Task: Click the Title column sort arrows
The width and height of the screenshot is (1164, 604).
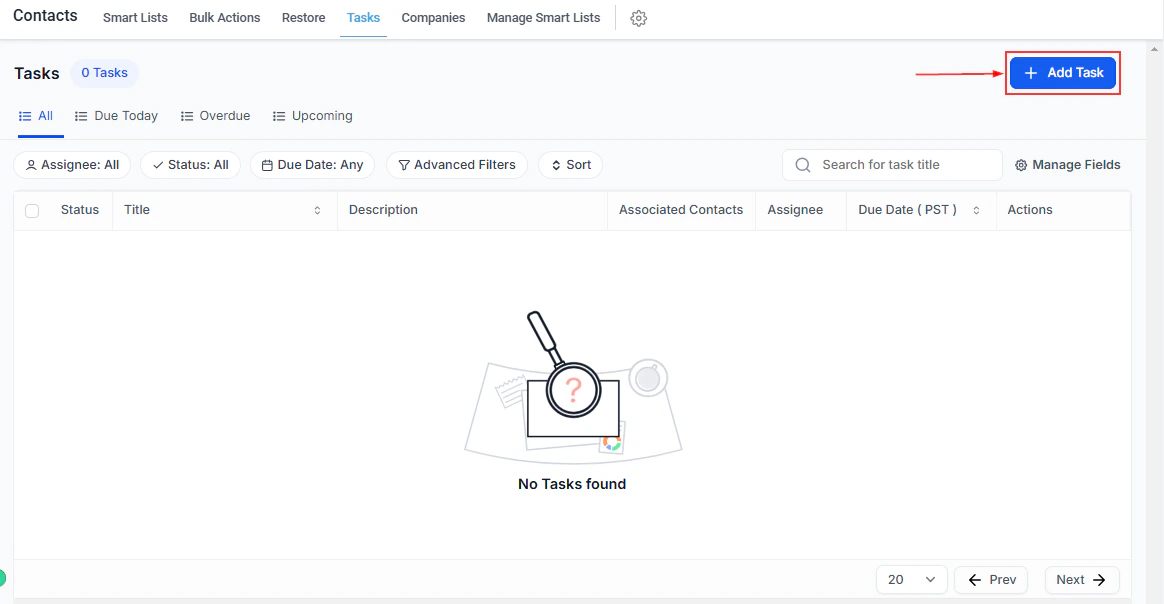Action: 317,211
